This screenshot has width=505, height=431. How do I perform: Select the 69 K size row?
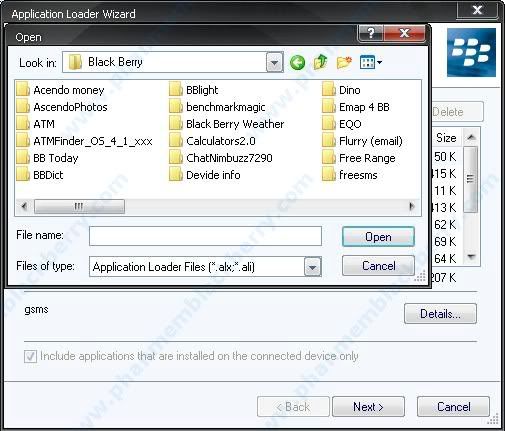coord(445,242)
